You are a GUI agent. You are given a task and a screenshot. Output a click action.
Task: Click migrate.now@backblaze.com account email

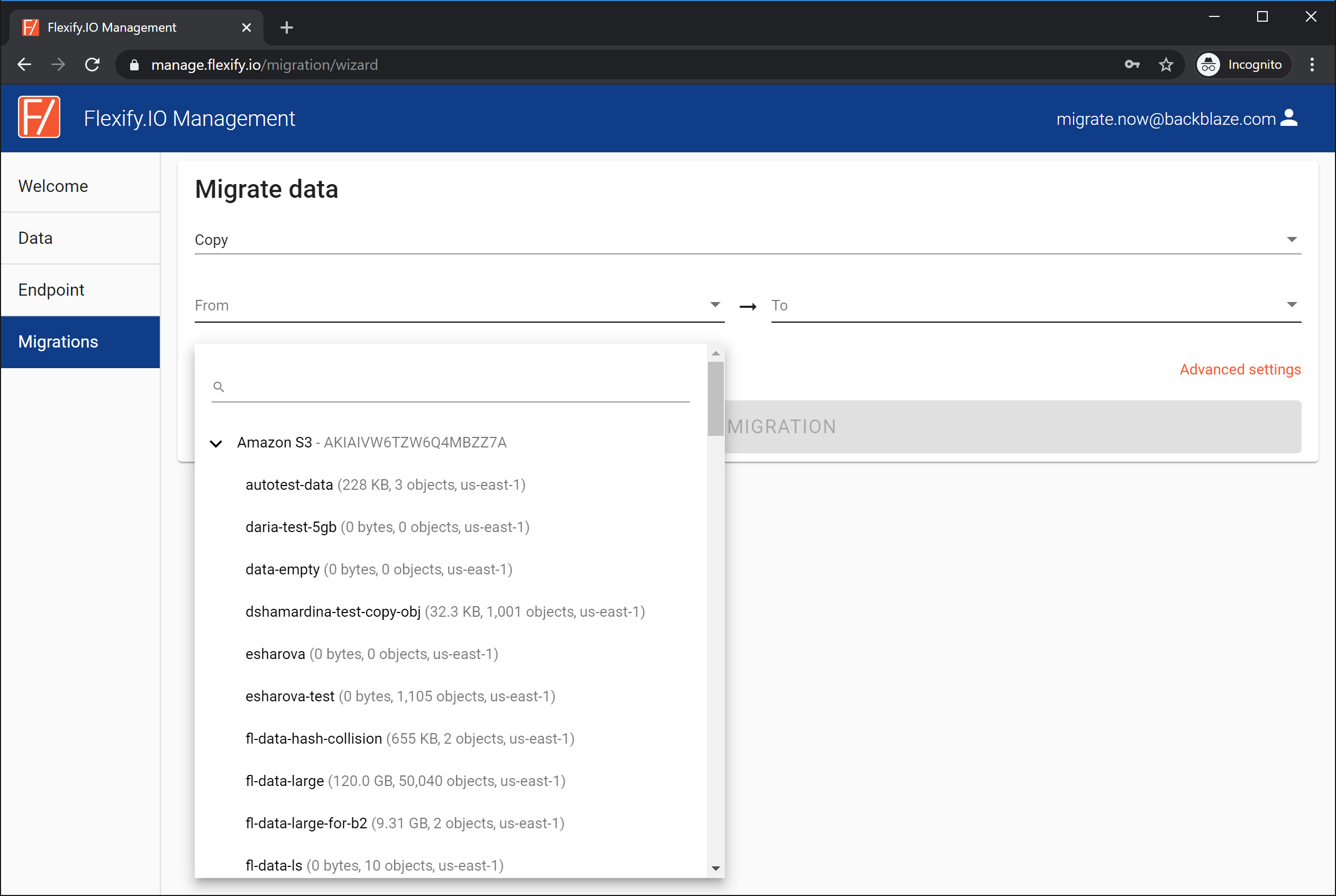tap(1166, 119)
